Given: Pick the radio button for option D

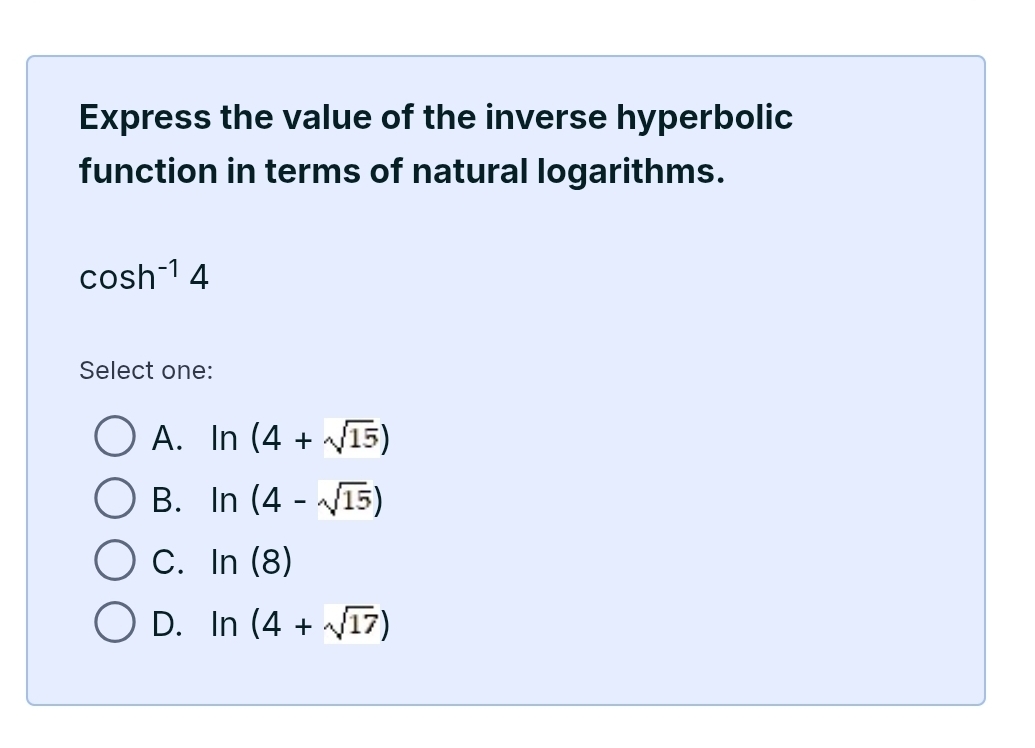Looking at the screenshot, I should pos(115,623).
